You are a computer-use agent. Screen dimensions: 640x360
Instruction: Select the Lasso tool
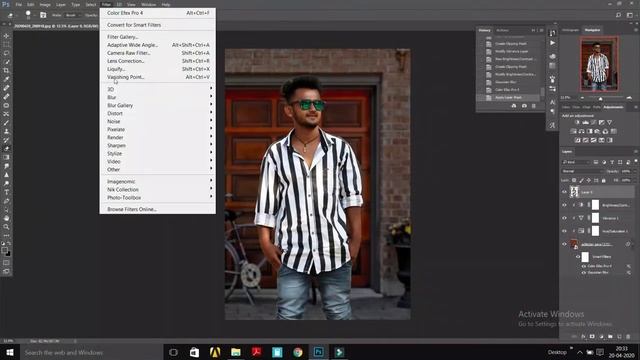[6, 53]
